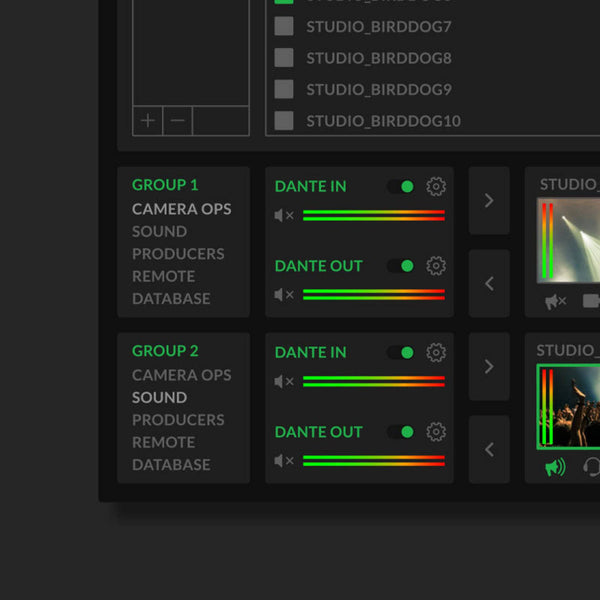600x600 pixels.
Task: Open Group 2 green-bordered crowd thumbnail
Action: pyautogui.click(x=569, y=407)
